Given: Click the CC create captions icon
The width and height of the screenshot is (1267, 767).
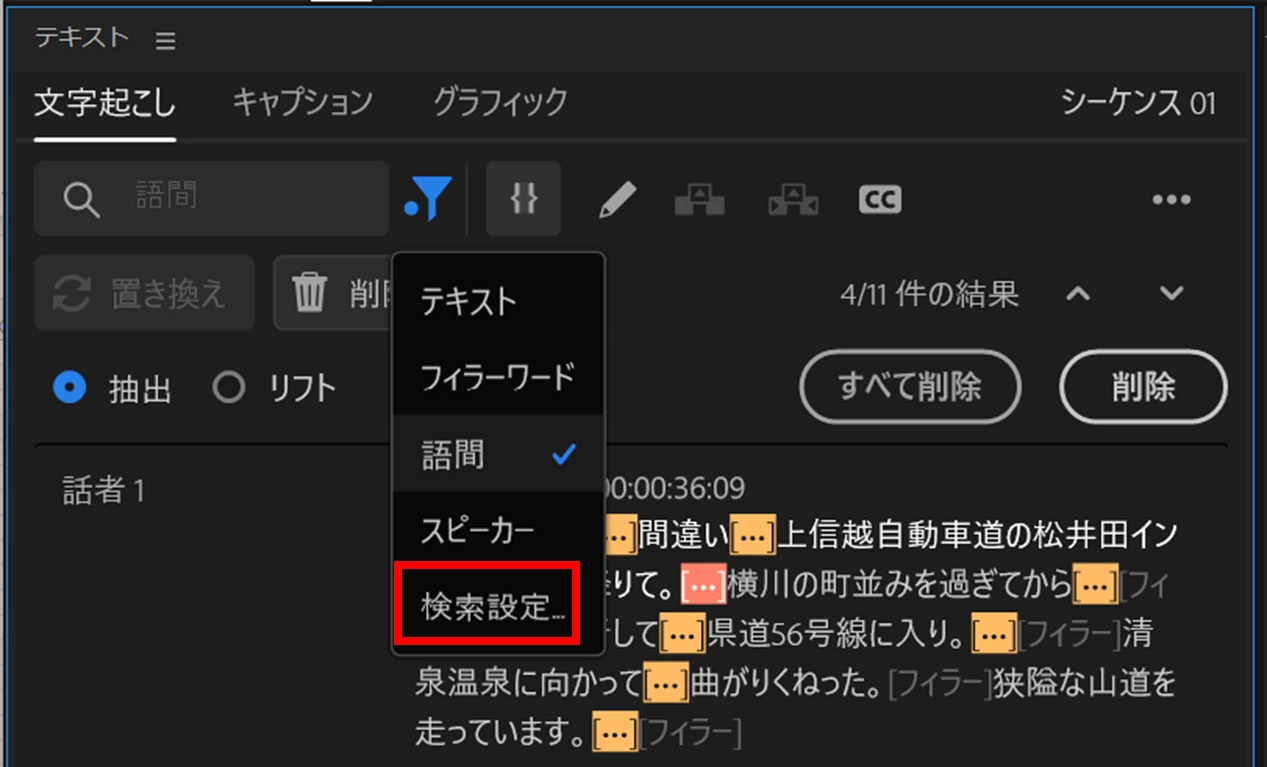Looking at the screenshot, I should [880, 199].
